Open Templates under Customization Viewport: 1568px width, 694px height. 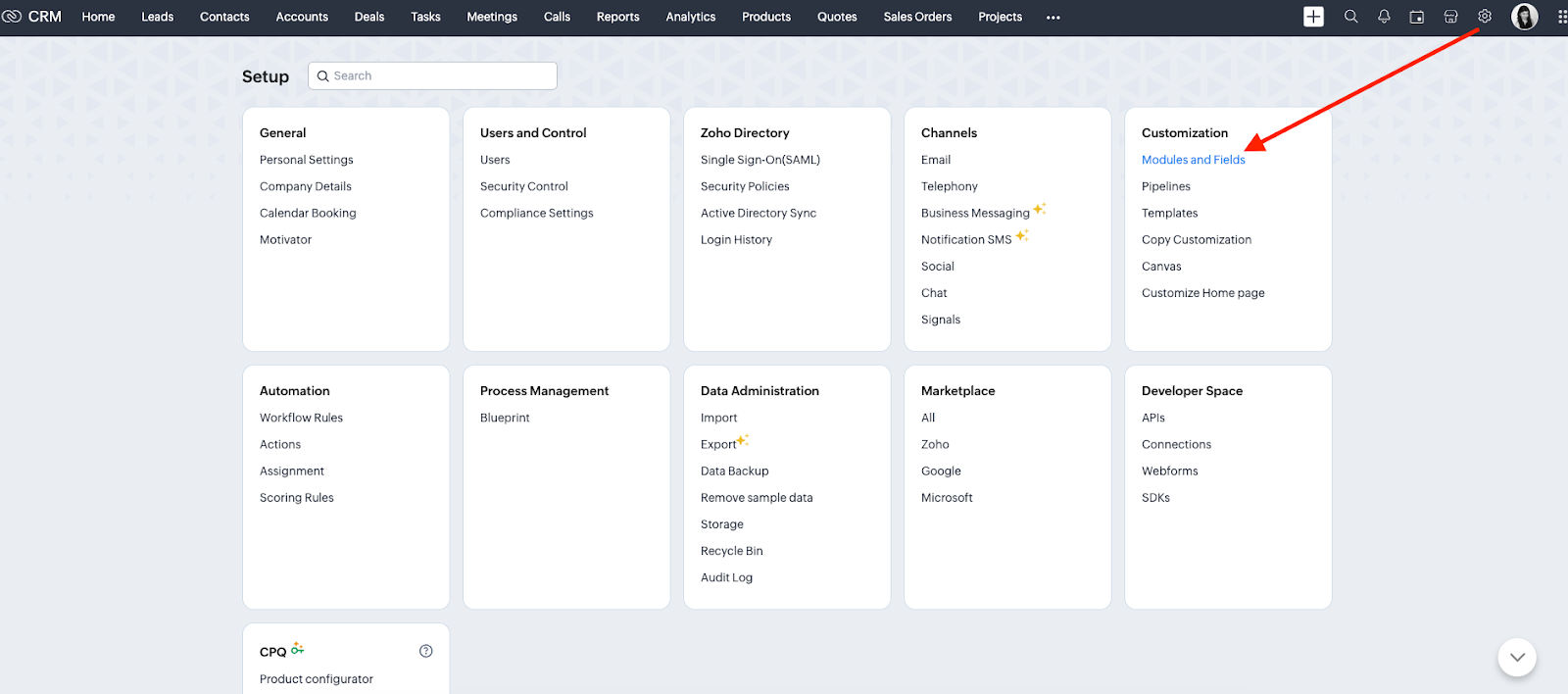(1170, 213)
